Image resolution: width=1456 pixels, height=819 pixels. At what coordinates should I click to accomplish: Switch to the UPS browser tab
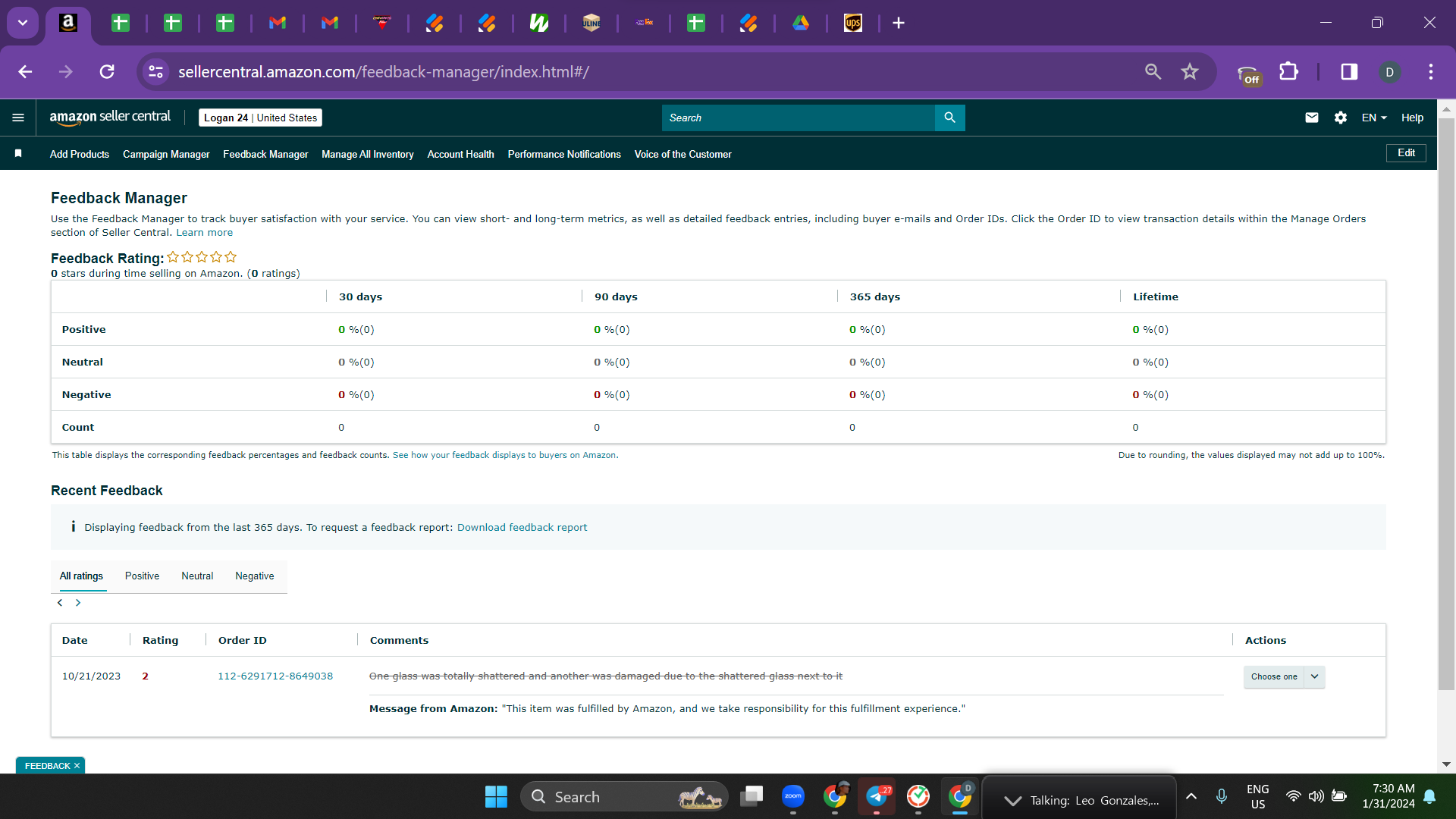(x=853, y=23)
